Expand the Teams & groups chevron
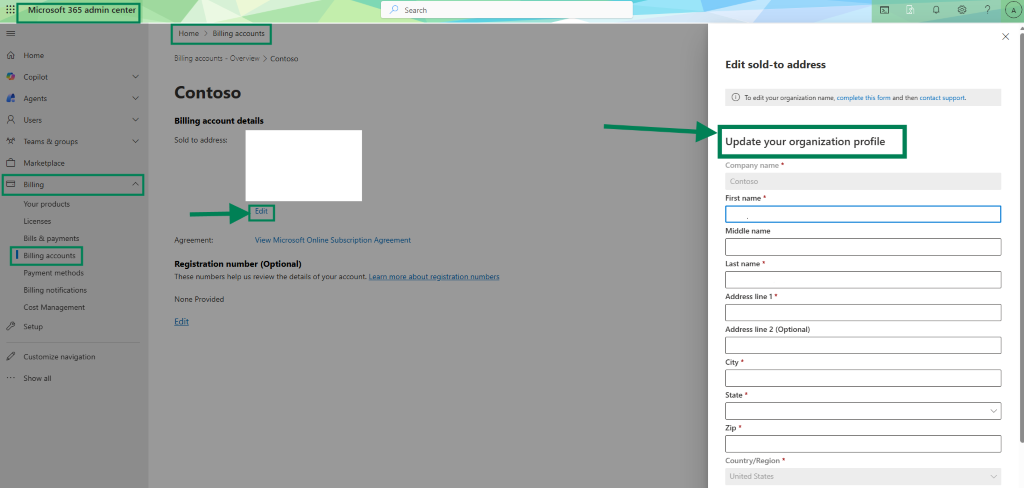 point(135,142)
